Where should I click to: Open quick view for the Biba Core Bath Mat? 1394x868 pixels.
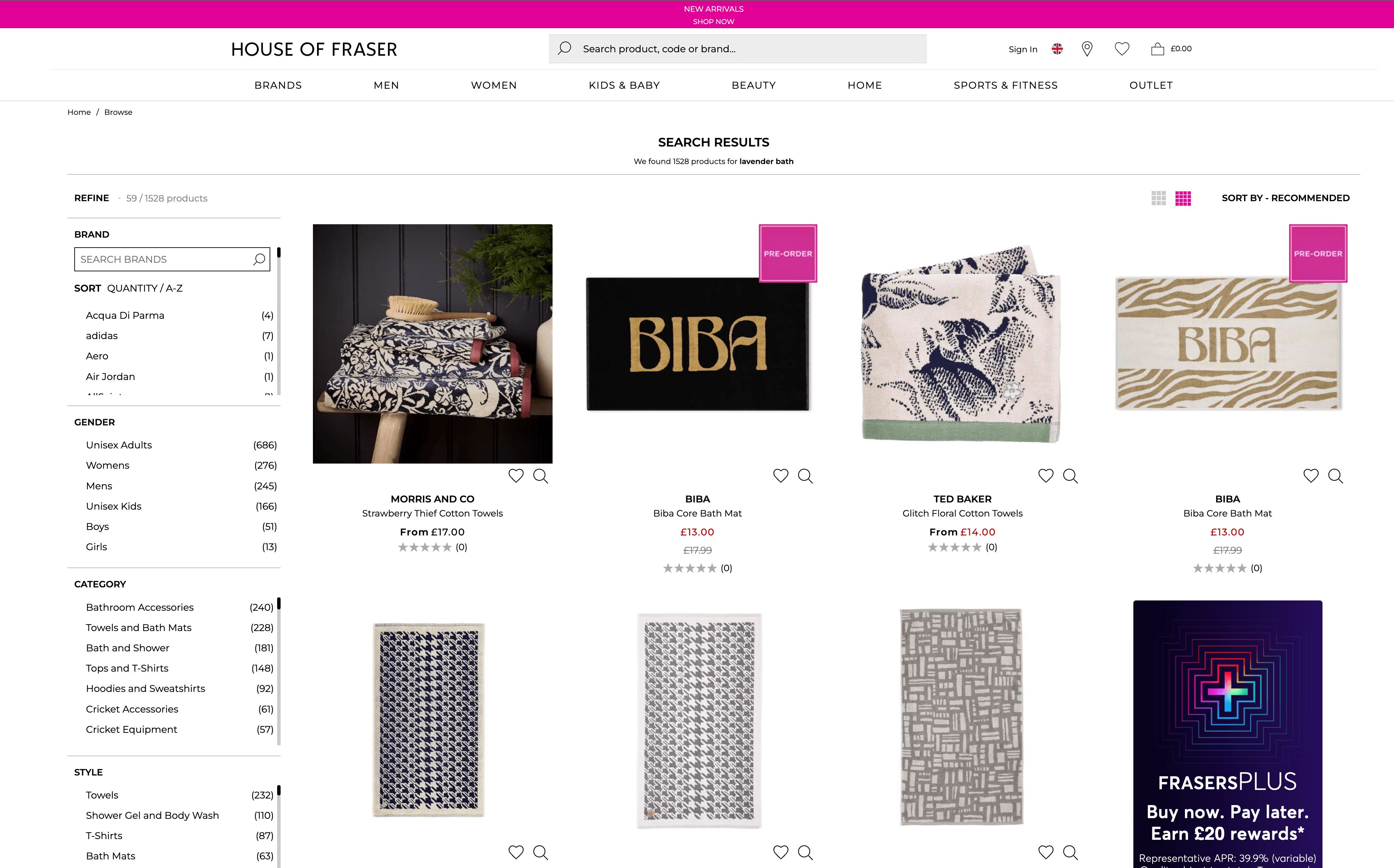(805, 476)
